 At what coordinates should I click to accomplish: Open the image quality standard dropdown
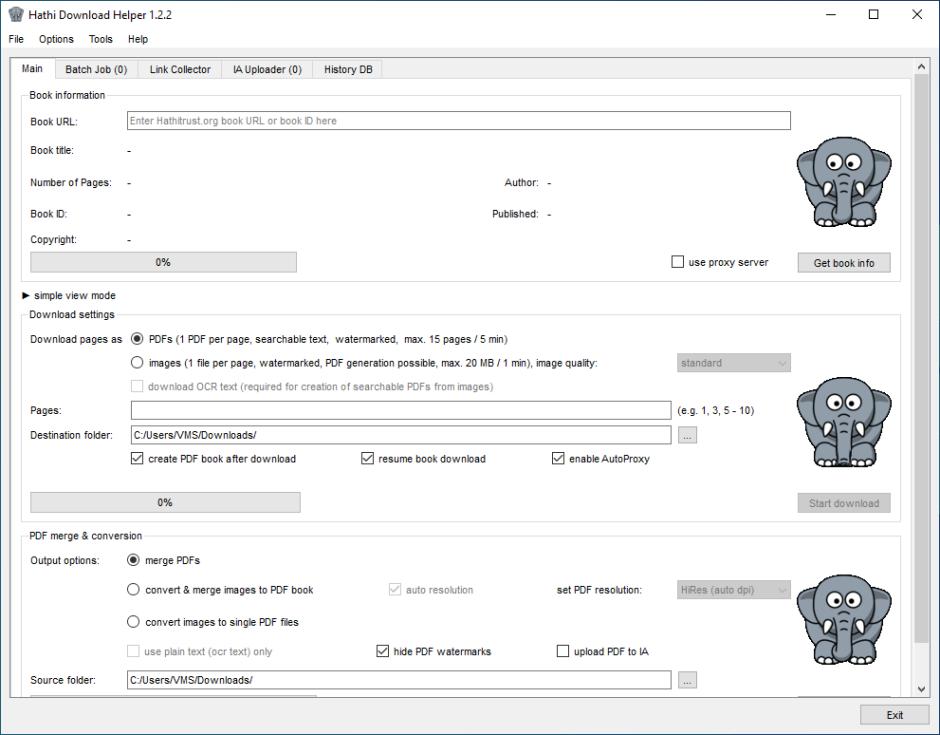[734, 363]
